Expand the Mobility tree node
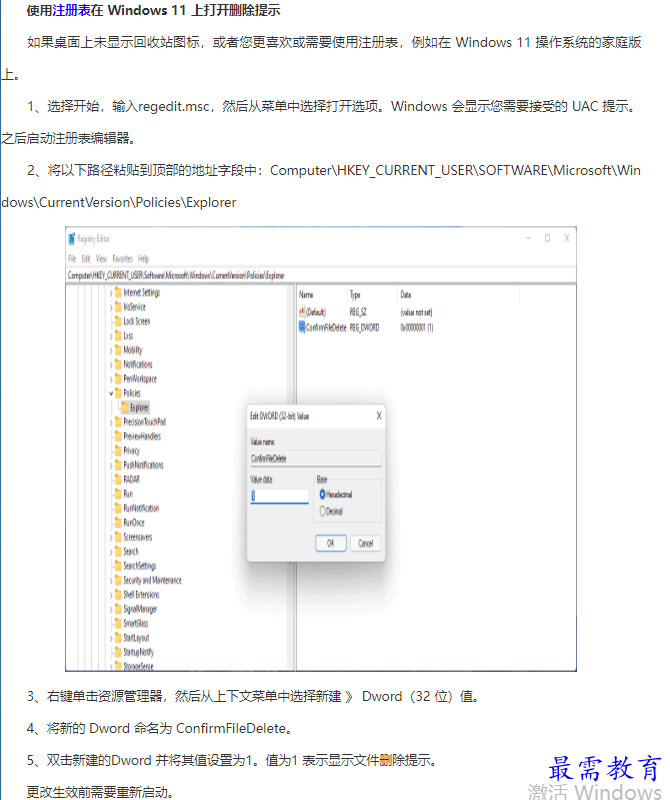This screenshot has width=670, height=800. (x=111, y=351)
